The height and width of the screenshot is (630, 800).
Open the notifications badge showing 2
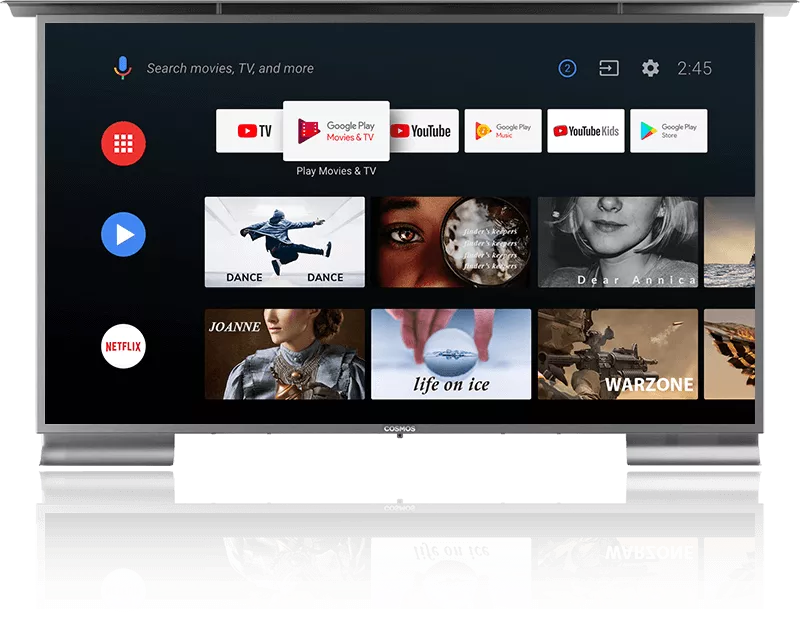tap(567, 68)
